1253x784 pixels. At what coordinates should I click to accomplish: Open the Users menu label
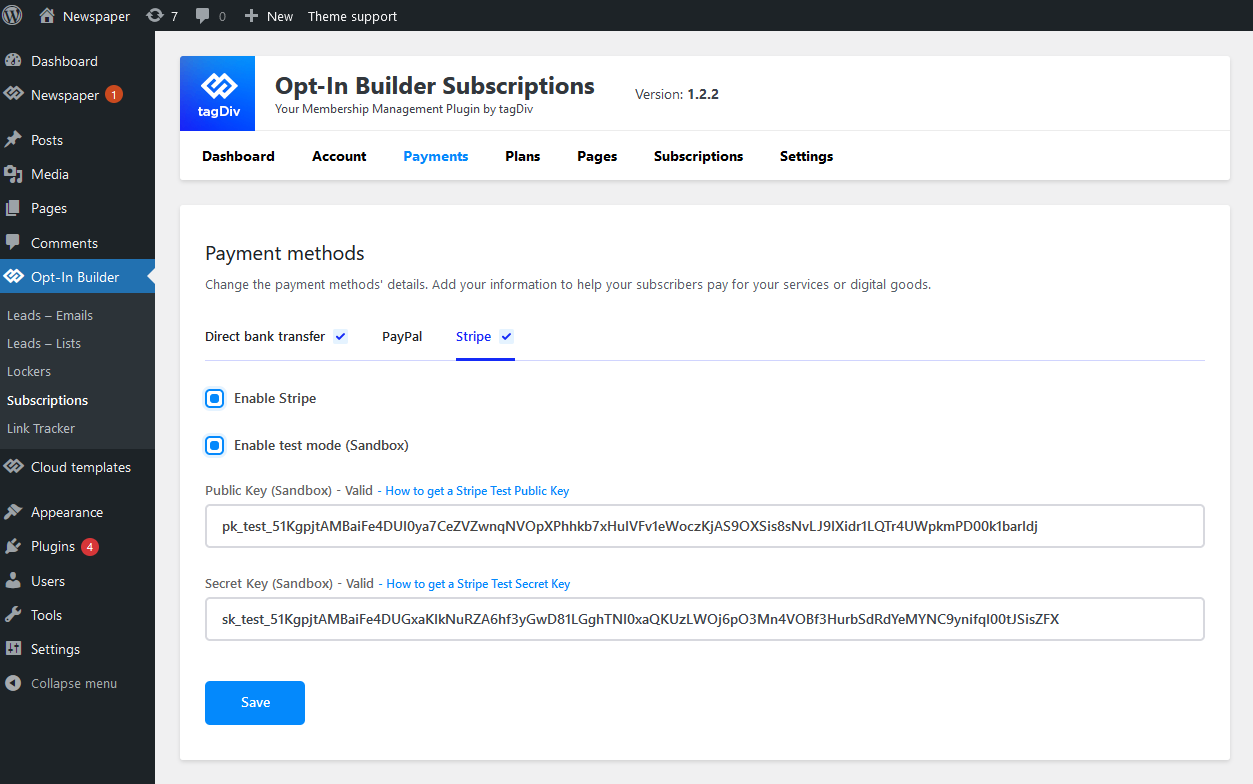click(48, 581)
